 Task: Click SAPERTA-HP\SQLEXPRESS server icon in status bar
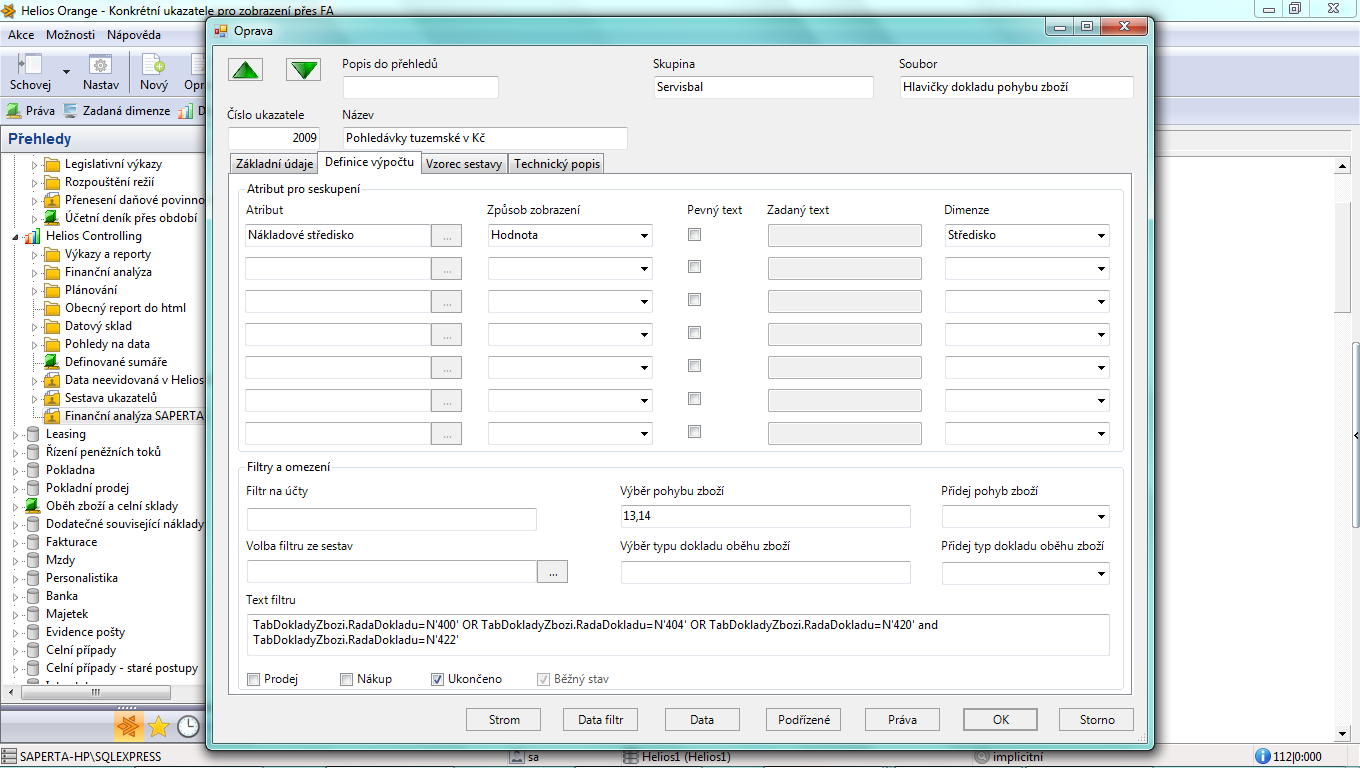pyautogui.click(x=9, y=757)
